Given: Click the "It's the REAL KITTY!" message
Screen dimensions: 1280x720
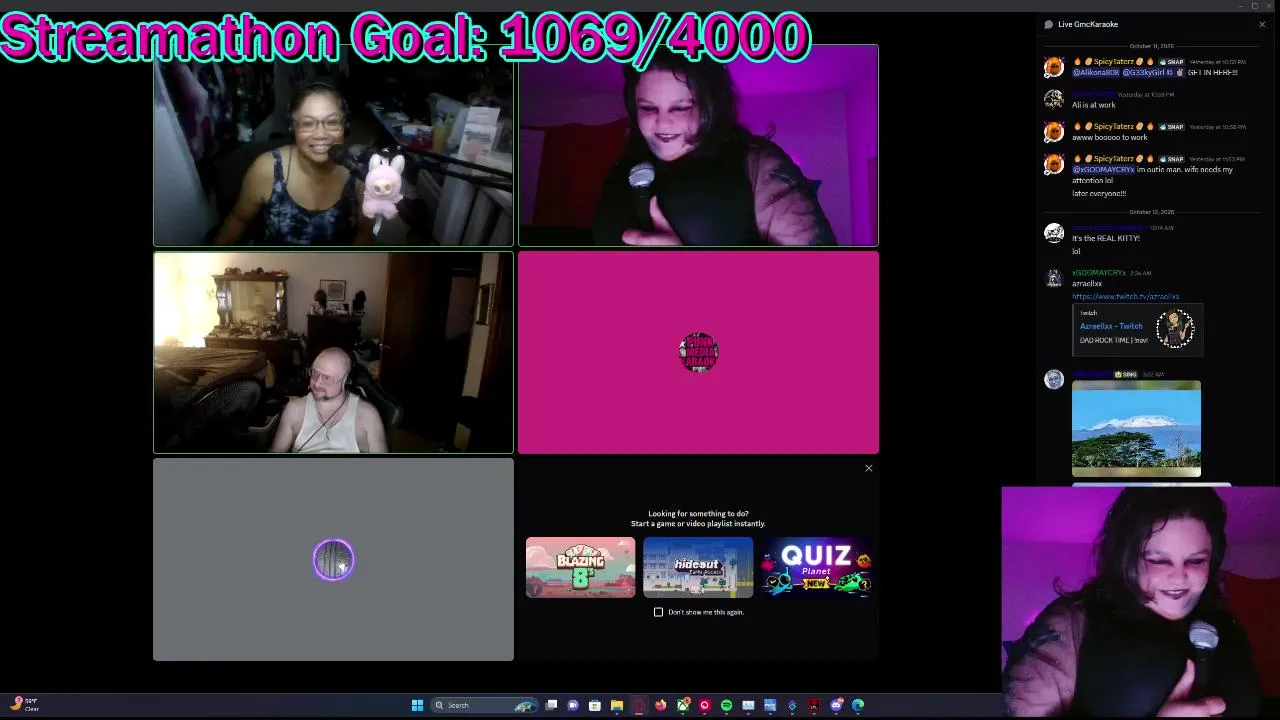Looking at the screenshot, I should click(1106, 239).
